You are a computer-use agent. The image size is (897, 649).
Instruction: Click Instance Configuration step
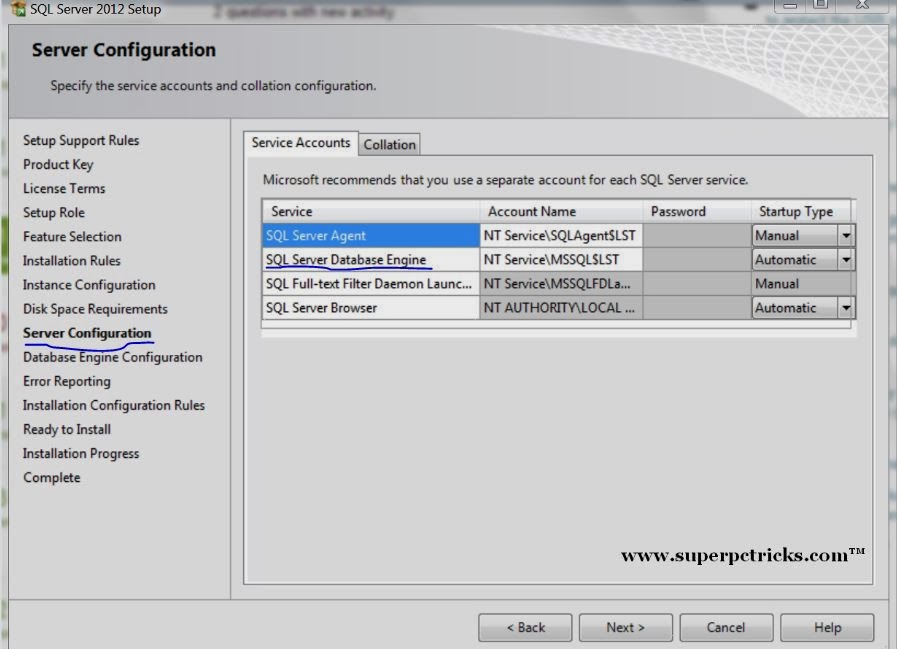89,284
